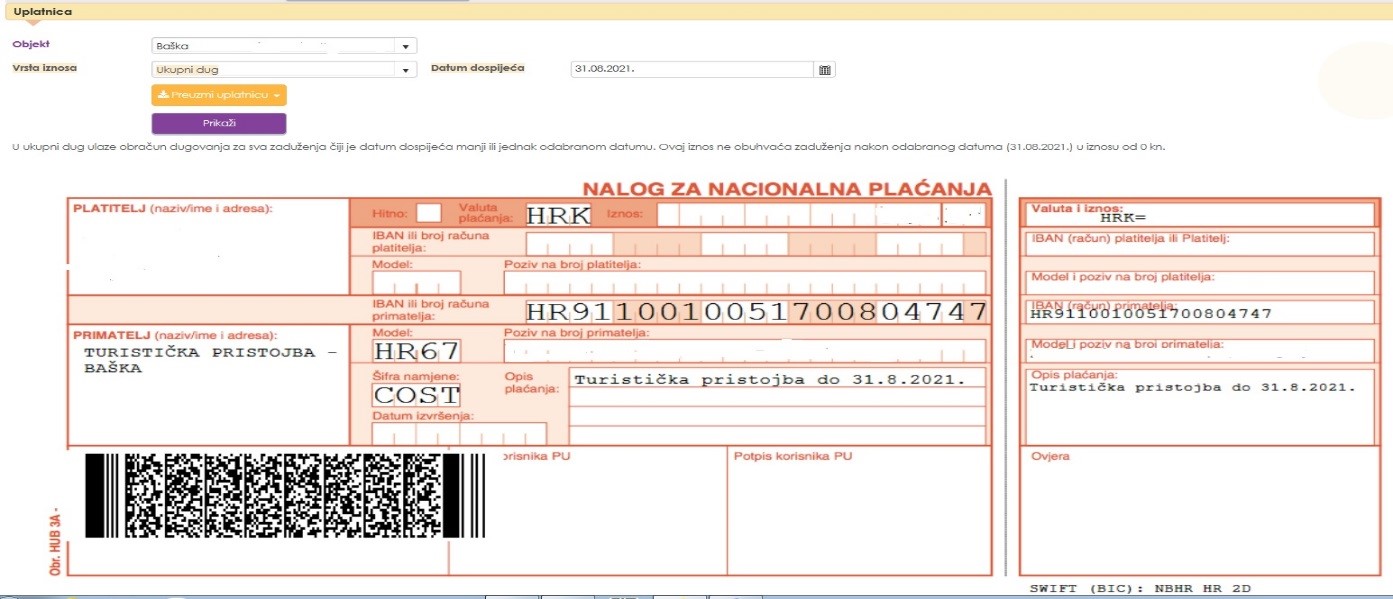Click the Datum izvršenja field
The height and width of the screenshot is (599, 1393).
pos(459,433)
